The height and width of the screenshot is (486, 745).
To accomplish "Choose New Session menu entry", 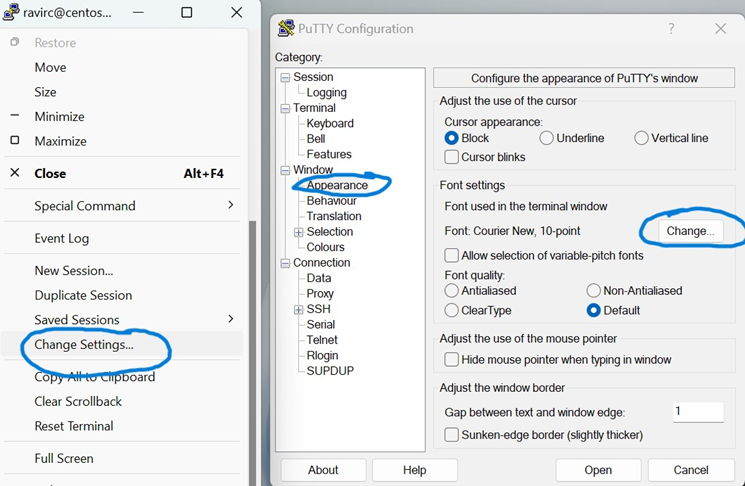I will 123,271.
